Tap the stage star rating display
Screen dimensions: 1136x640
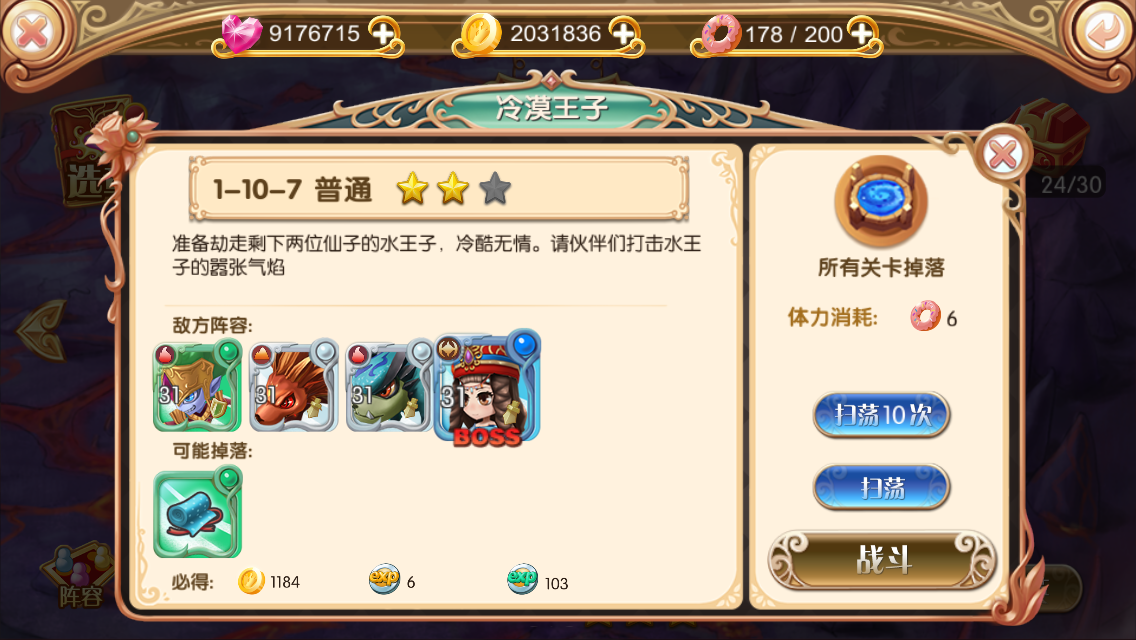pyautogui.click(x=454, y=188)
